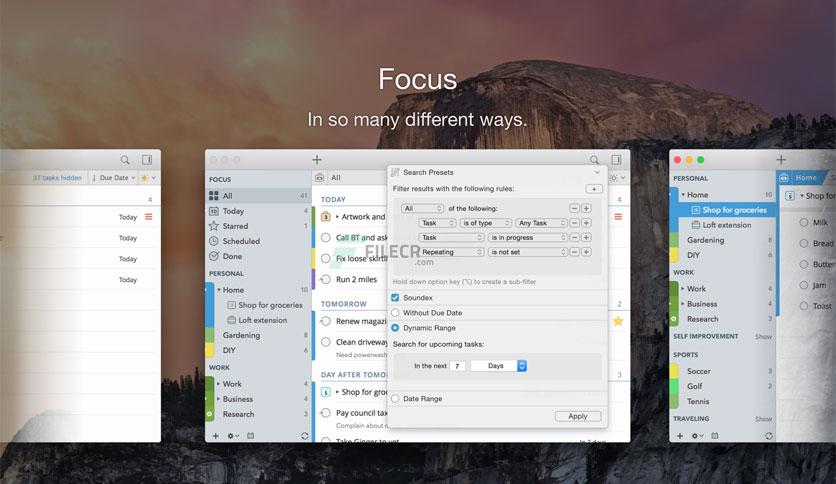Click the plus icon in center window toolbar
Viewport: 836px width, 484px height.
tap(317, 159)
